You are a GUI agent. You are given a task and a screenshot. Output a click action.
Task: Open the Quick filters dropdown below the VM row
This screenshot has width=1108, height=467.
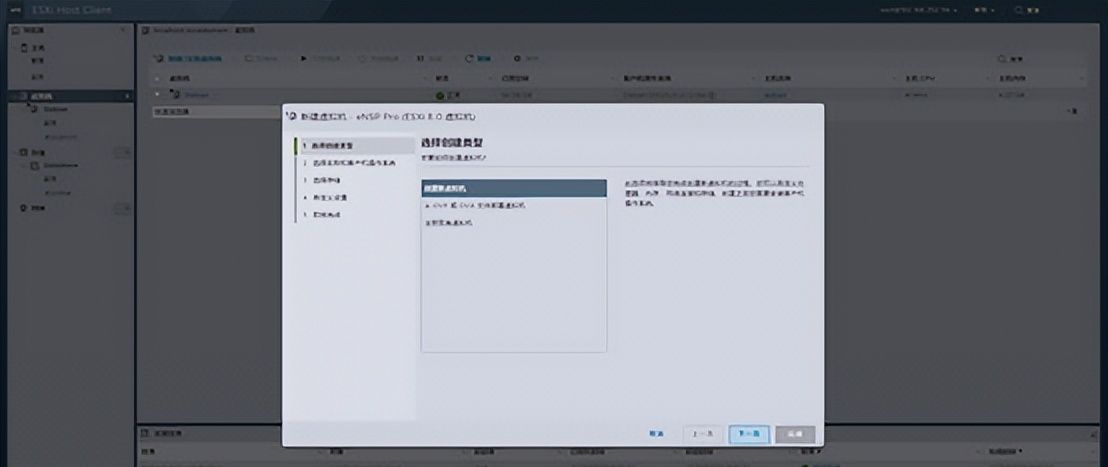pyautogui.click(x=216, y=112)
